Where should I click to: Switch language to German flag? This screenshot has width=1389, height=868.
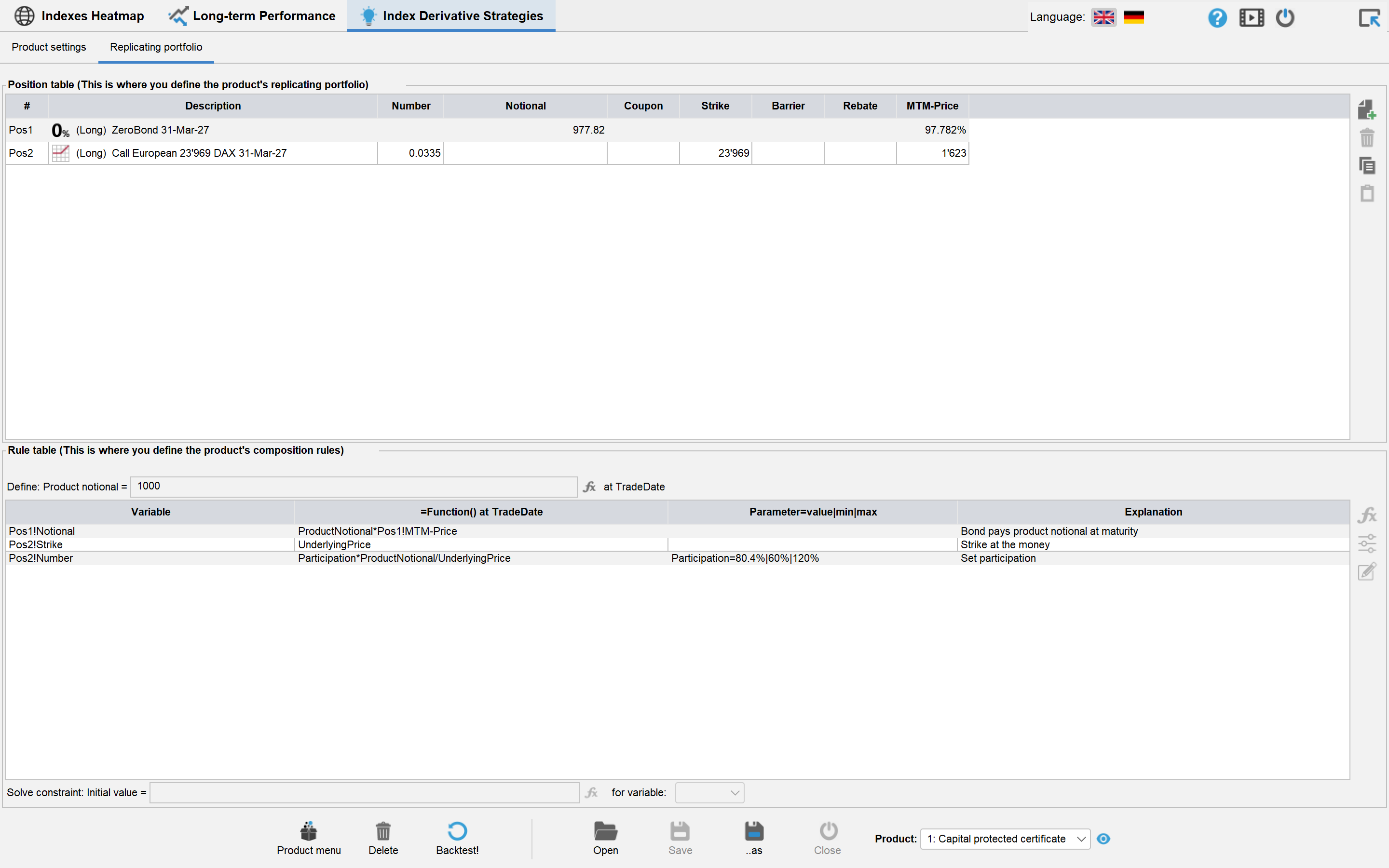pos(1133,17)
